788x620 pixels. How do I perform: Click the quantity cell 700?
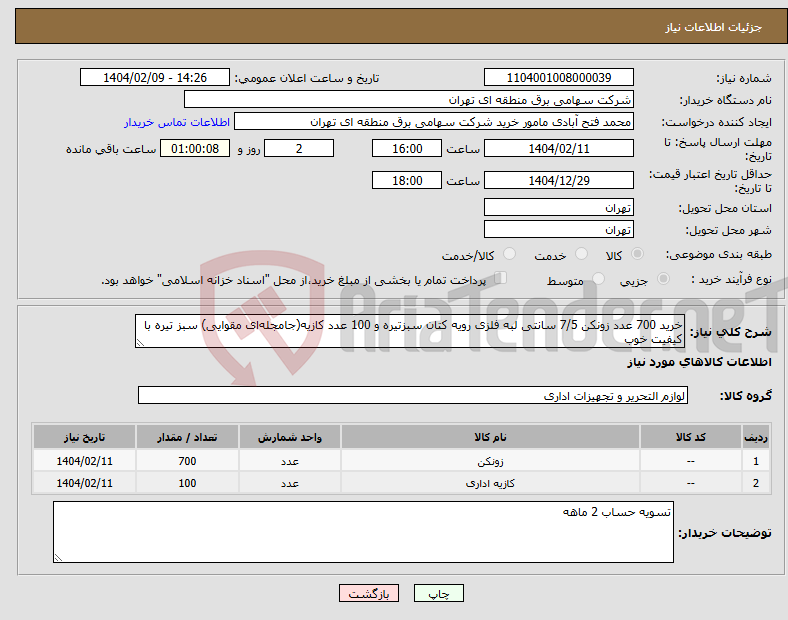tap(187, 461)
